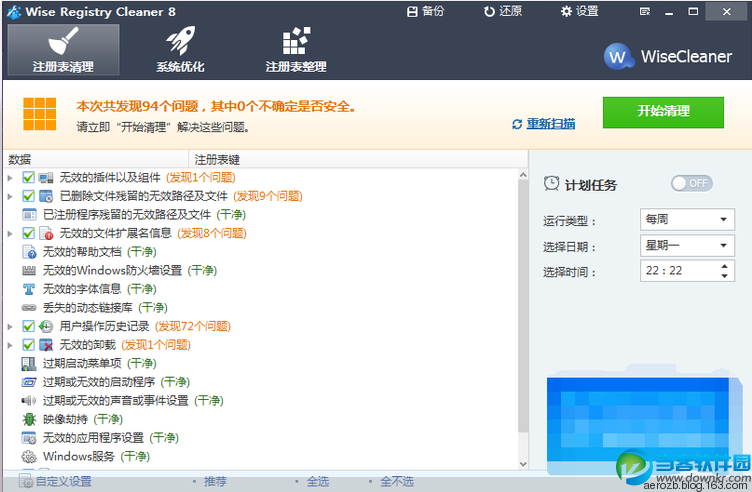Open the 运行类型 dropdown showing 每周
This screenshot has height=492, width=752.
click(x=687, y=220)
